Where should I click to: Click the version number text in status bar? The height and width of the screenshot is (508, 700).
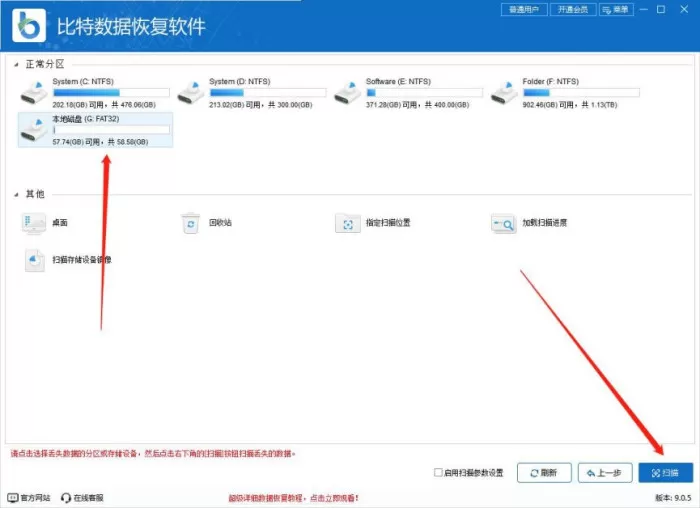click(x=674, y=497)
